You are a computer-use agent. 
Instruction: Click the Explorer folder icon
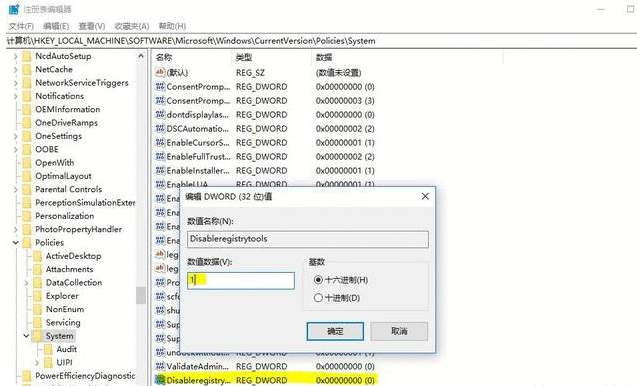tap(37, 296)
